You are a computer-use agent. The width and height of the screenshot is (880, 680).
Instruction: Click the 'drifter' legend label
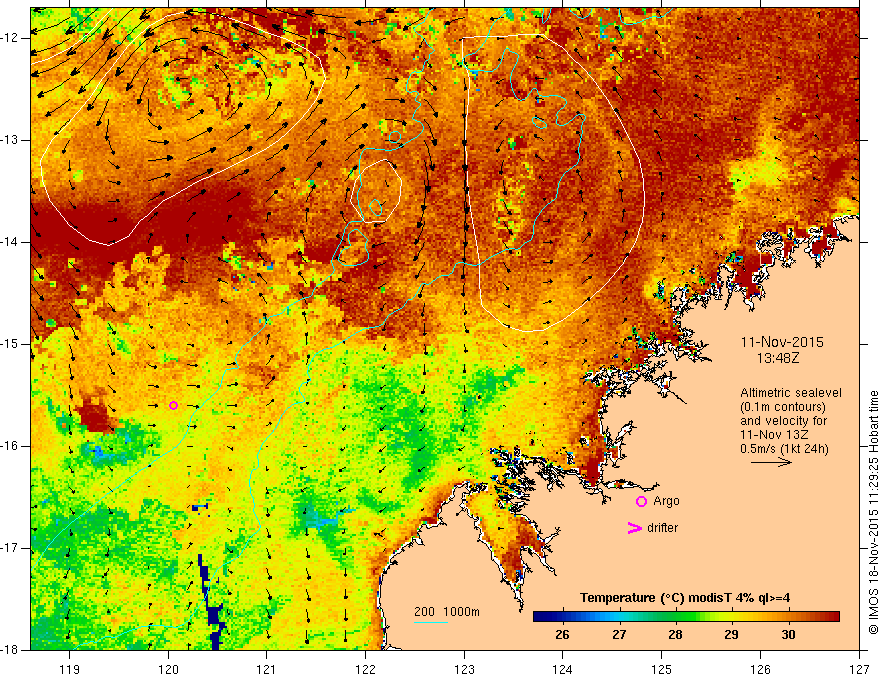pyautogui.click(x=662, y=528)
